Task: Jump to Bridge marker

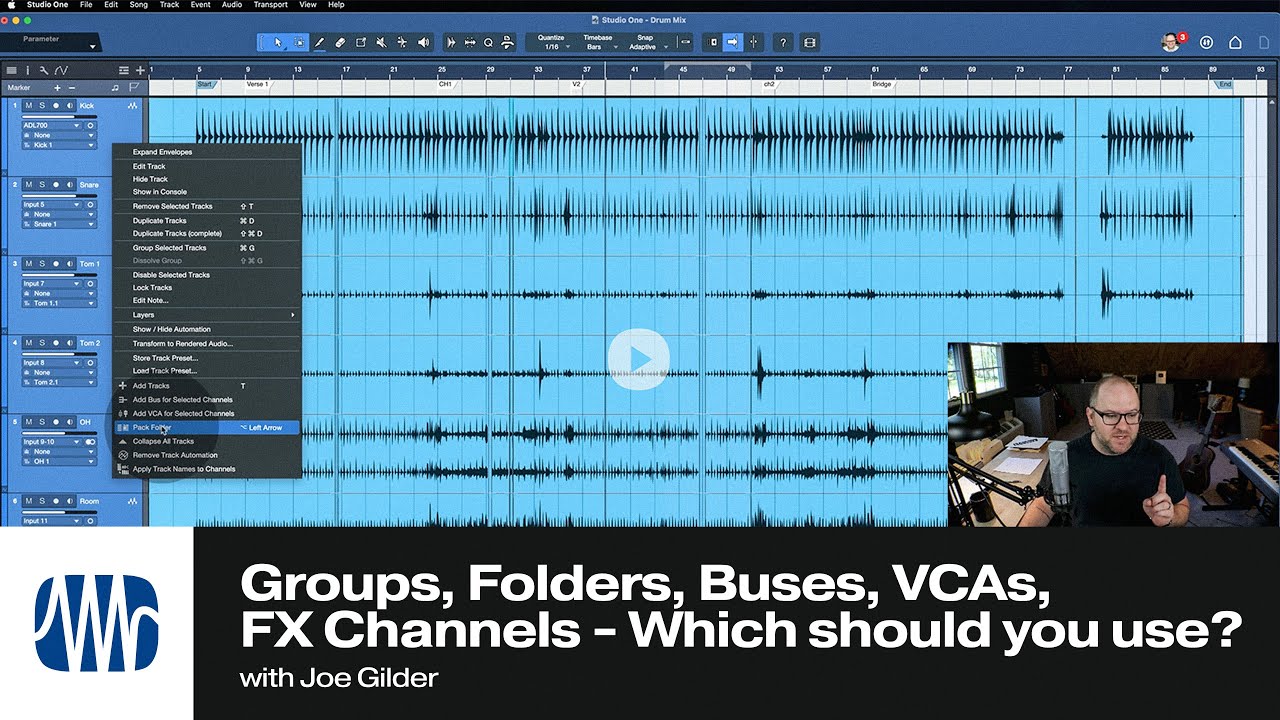Action: 881,85
